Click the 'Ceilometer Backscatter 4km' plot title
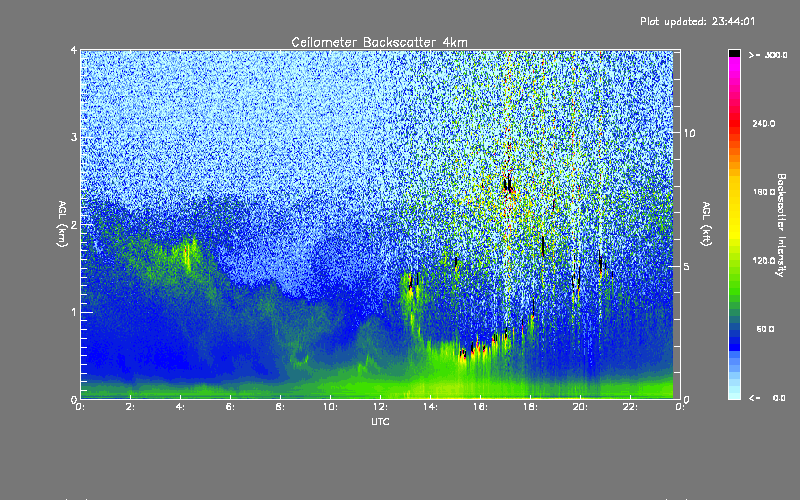800x500 pixels. (379, 42)
